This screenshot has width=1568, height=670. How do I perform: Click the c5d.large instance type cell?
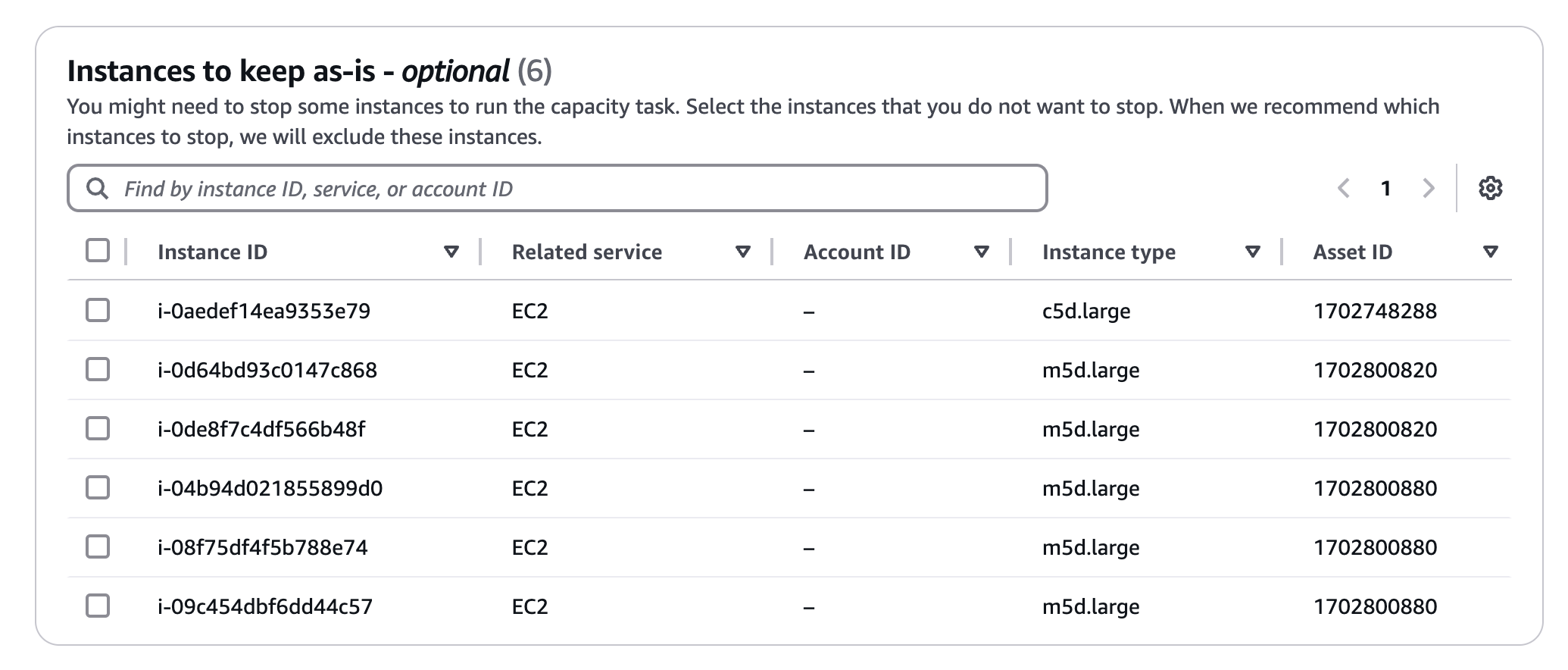tap(1086, 311)
